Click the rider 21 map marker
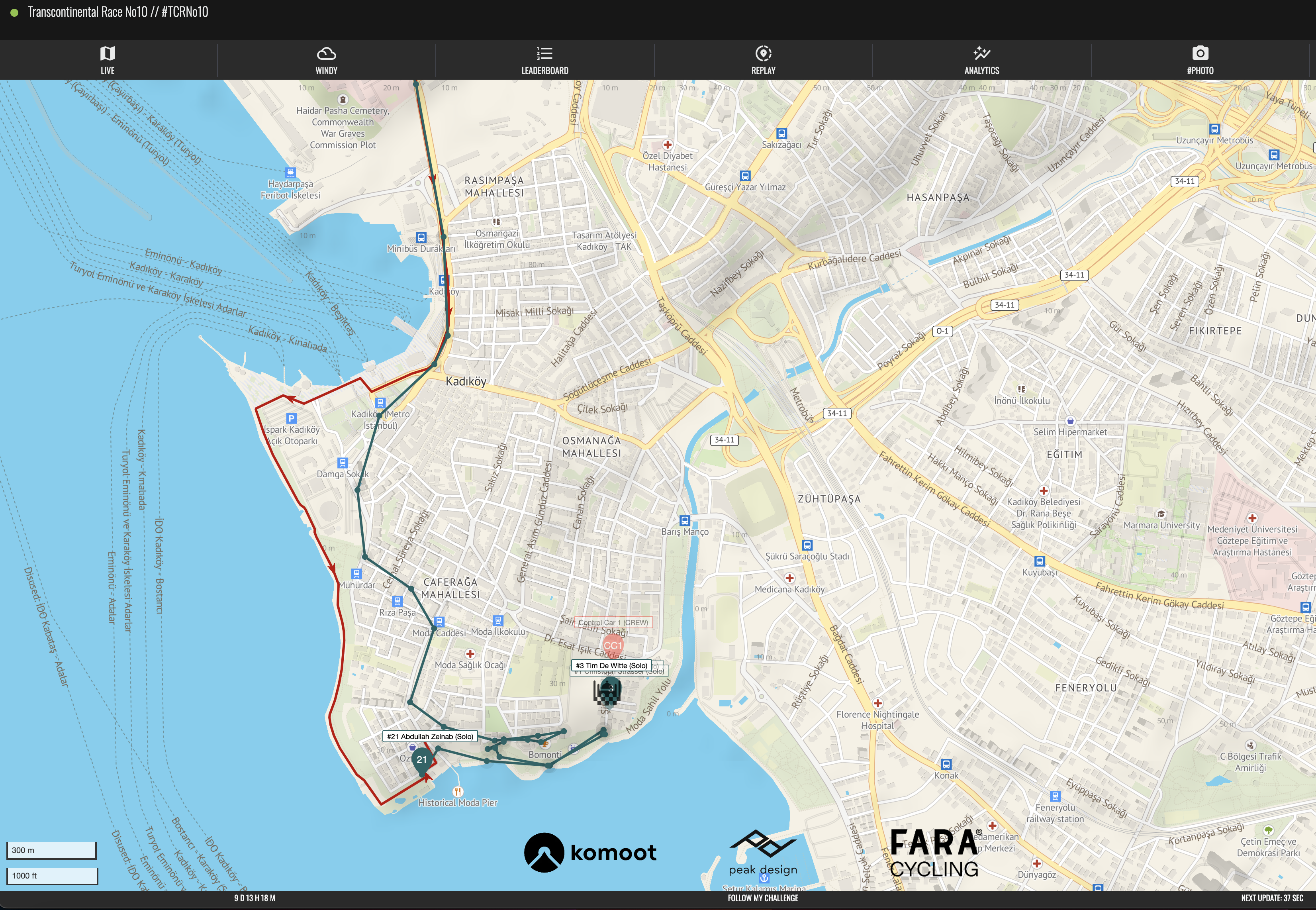1316x910 pixels. coord(422,760)
